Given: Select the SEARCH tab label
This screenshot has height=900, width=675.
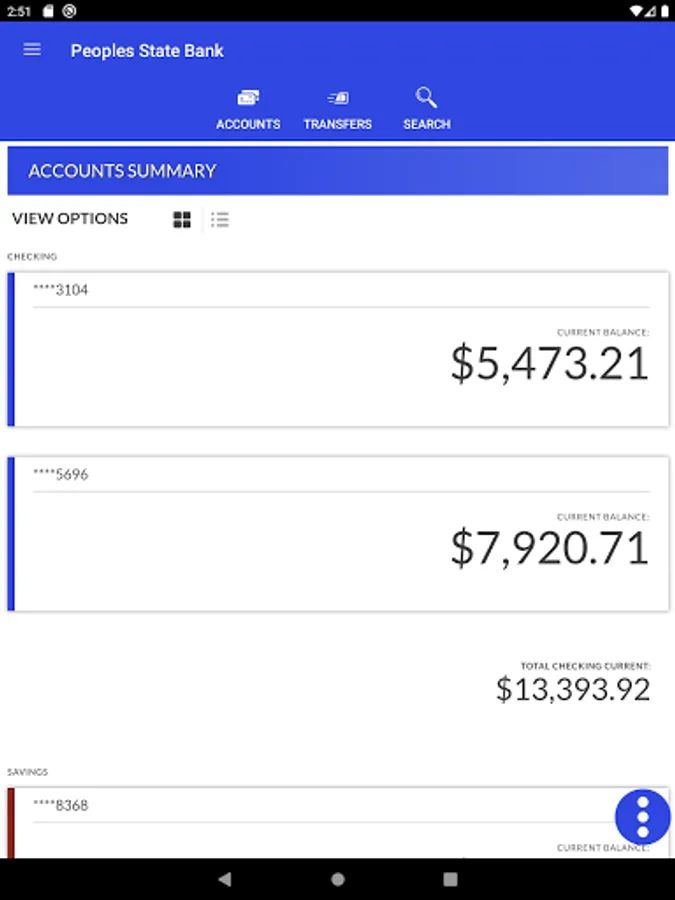Looking at the screenshot, I should (426, 124).
